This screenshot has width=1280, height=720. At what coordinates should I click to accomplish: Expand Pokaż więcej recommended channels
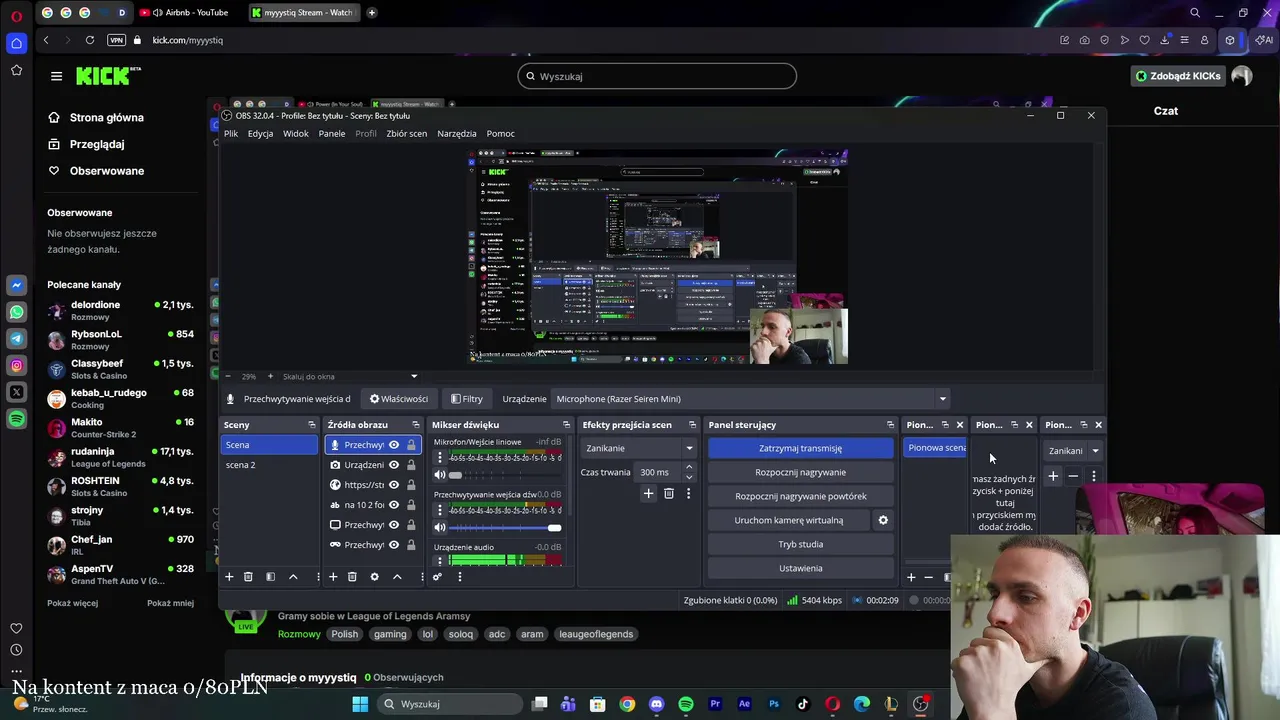[72, 603]
